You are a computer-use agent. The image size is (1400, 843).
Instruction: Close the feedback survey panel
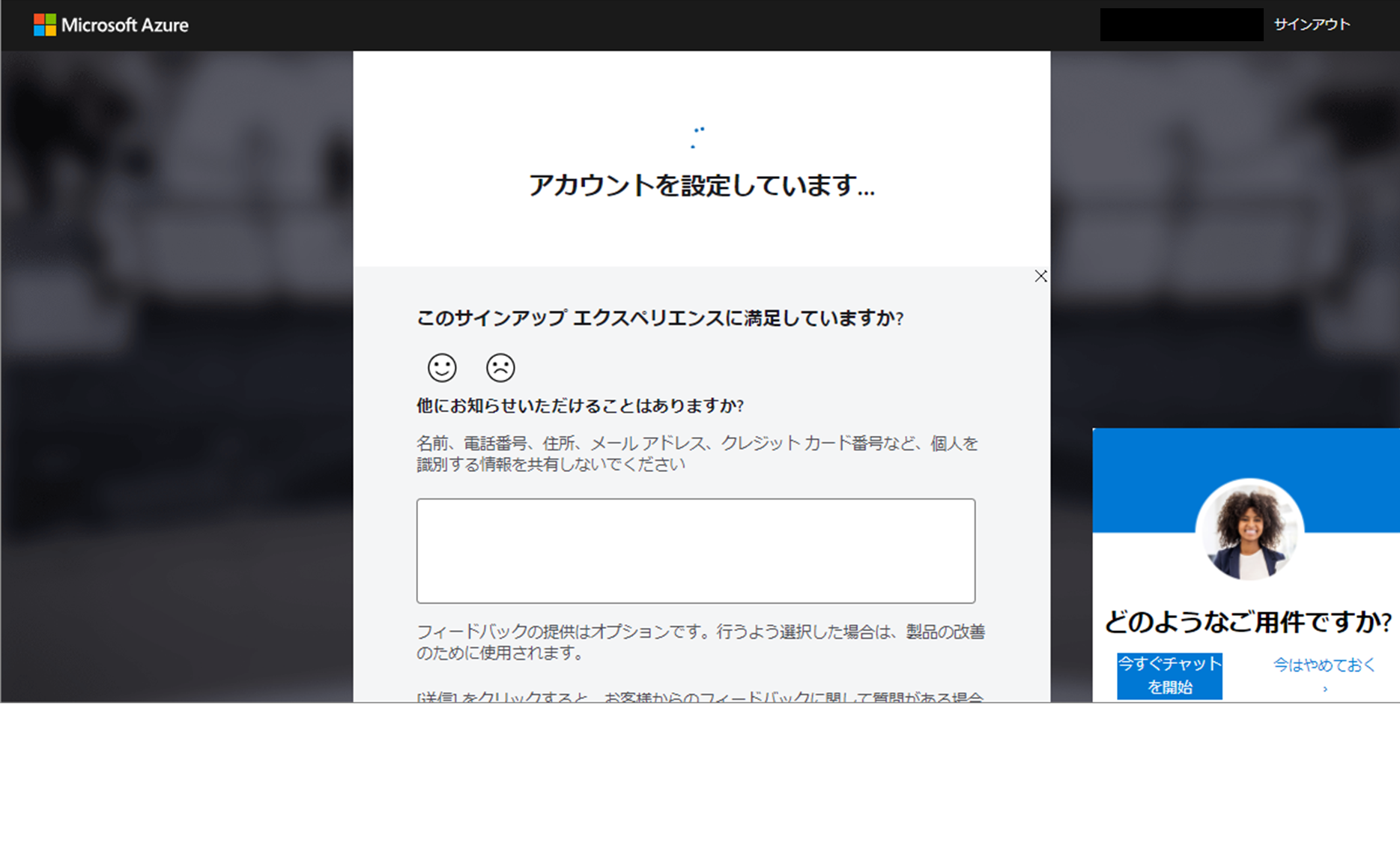coord(1040,277)
